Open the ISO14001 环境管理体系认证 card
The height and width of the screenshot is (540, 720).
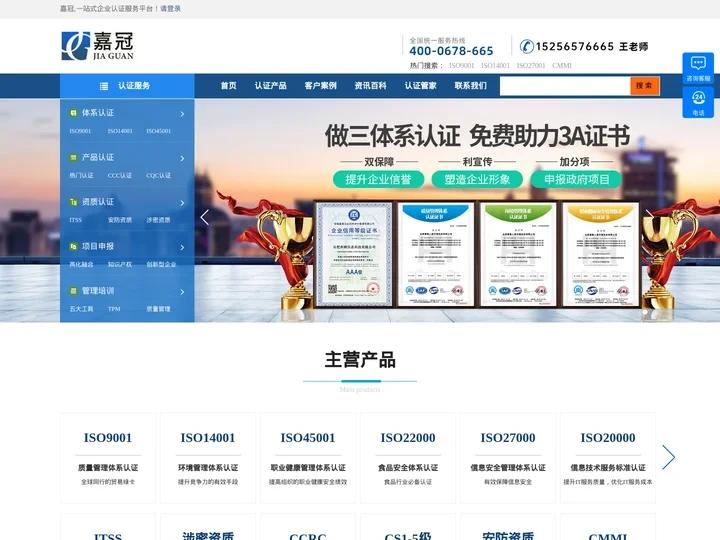[x=208, y=458]
